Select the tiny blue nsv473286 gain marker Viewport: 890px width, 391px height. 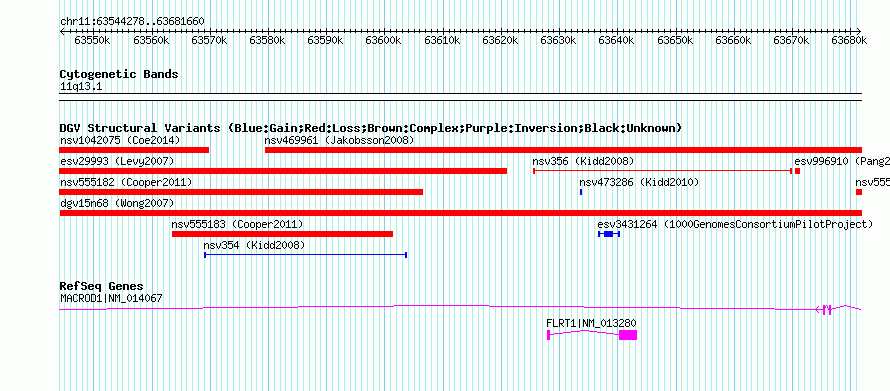pyautogui.click(x=581, y=192)
